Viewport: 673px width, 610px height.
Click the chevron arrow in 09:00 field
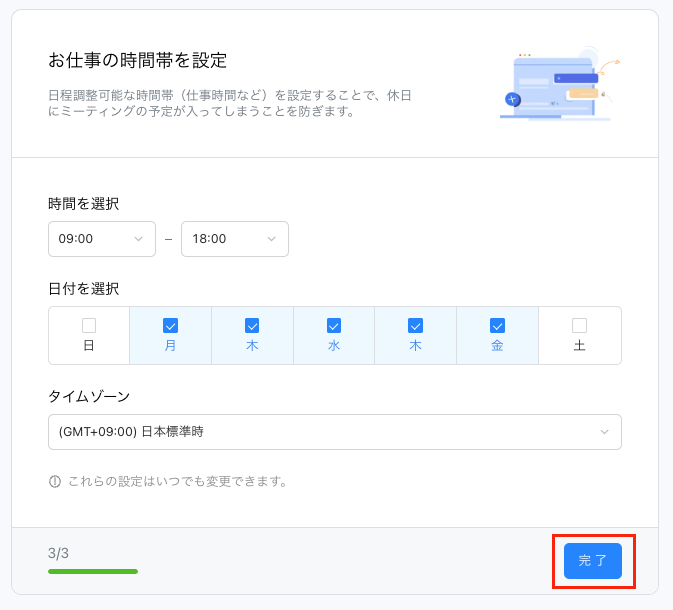tap(139, 239)
